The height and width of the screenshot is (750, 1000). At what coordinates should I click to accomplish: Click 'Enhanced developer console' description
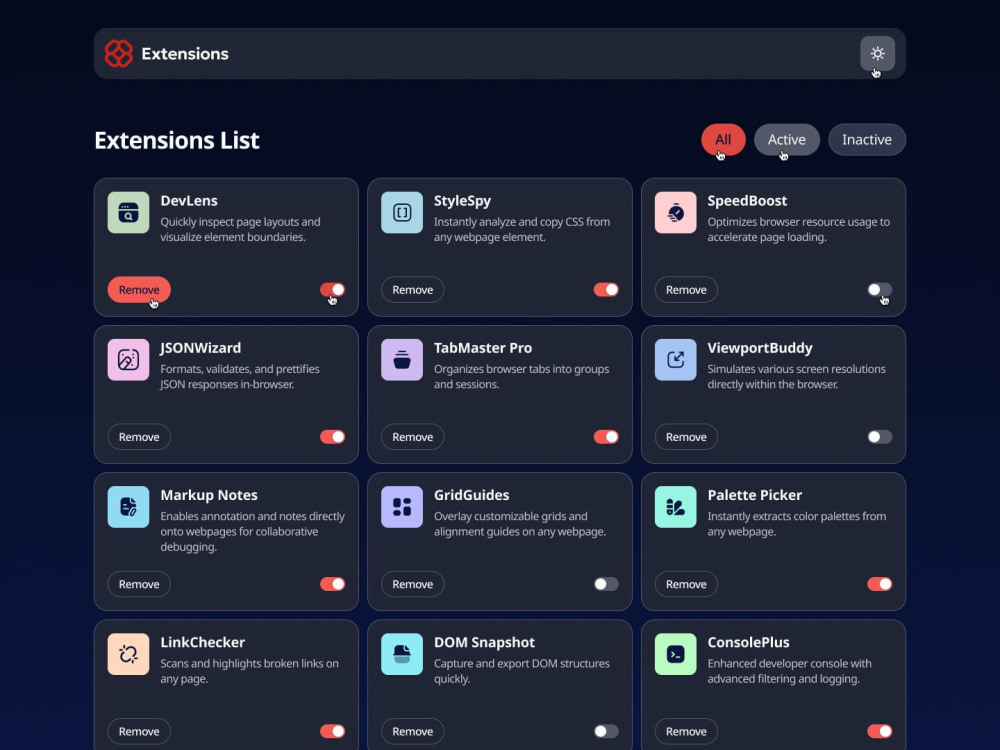coord(790,671)
